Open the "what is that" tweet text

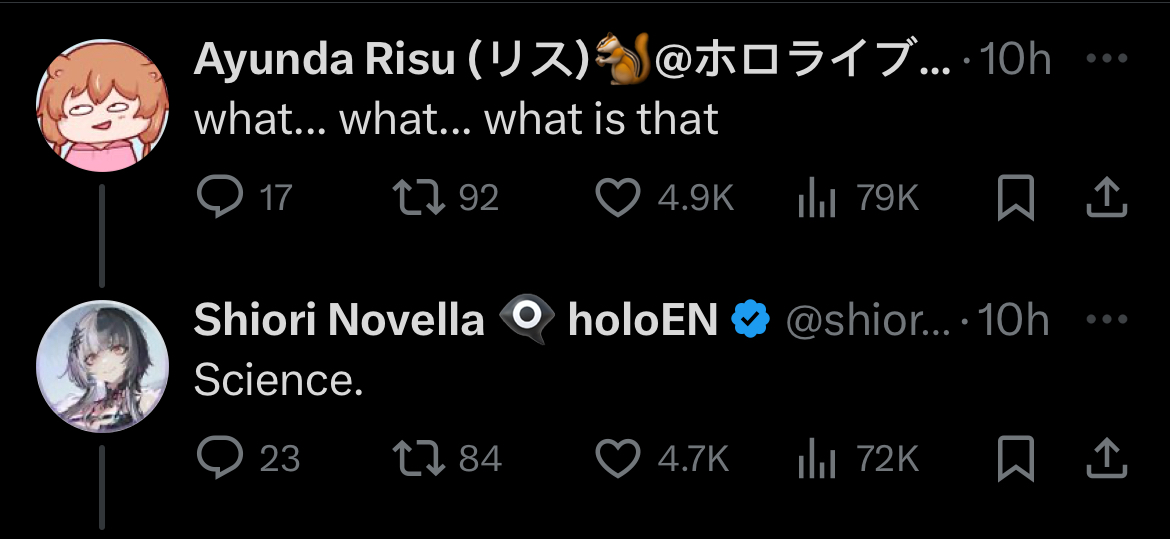[455, 120]
